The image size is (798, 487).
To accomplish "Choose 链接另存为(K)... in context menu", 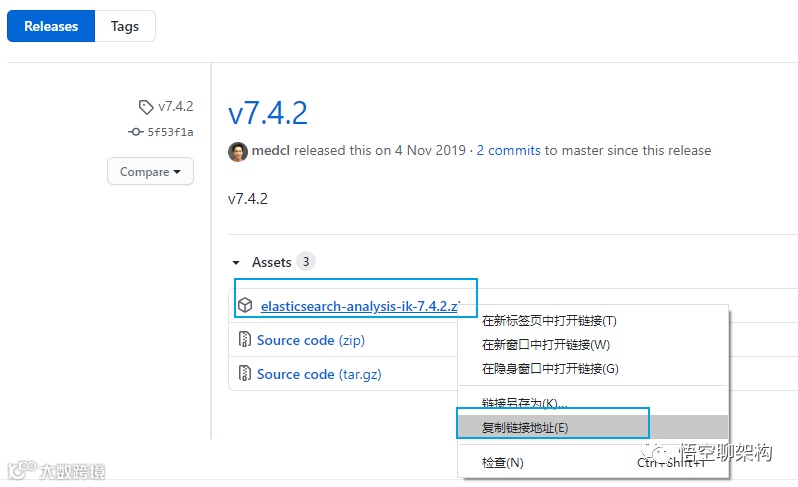I will pos(593,402).
